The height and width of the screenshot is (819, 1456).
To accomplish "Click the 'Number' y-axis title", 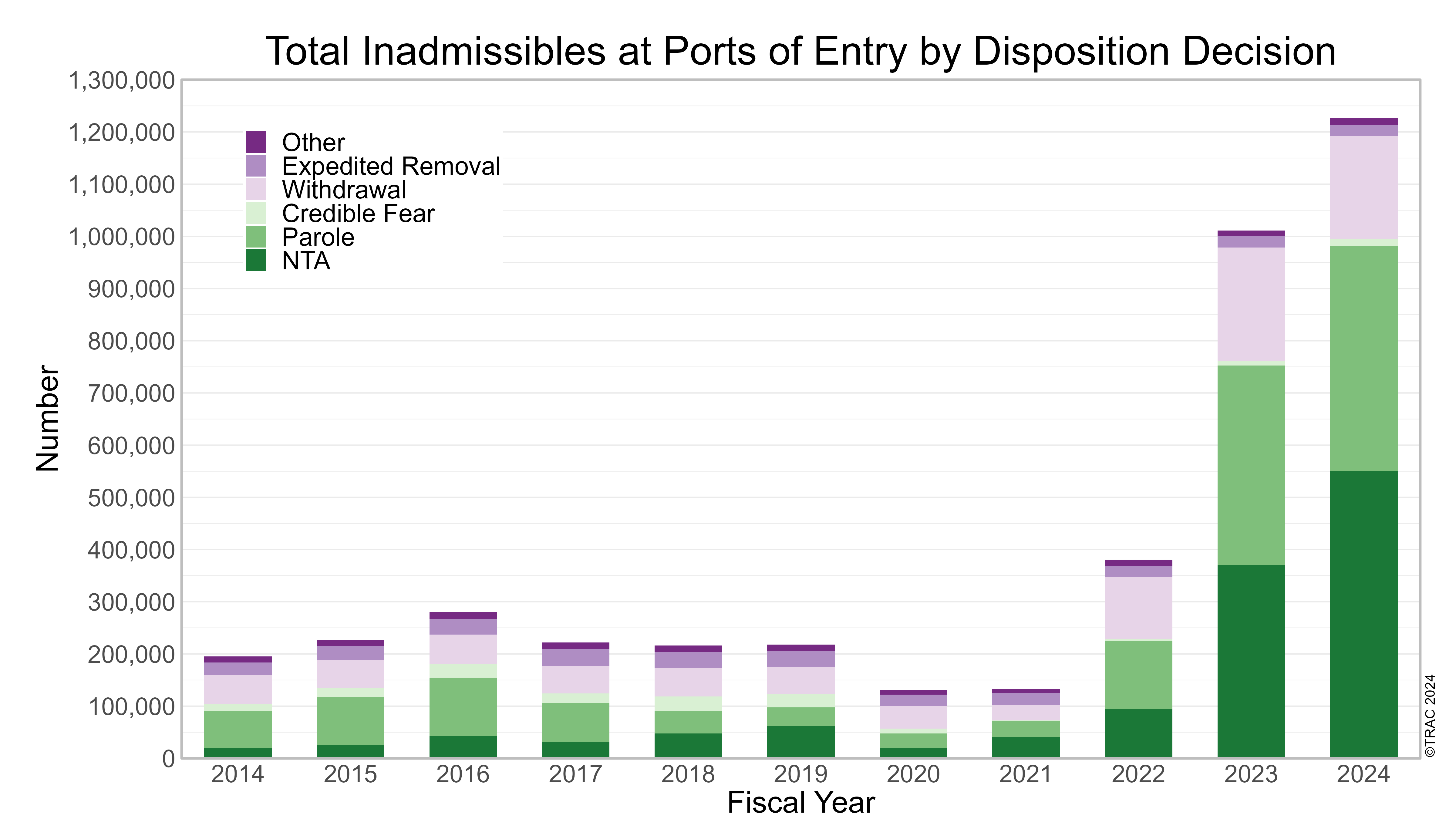I will point(48,418).
